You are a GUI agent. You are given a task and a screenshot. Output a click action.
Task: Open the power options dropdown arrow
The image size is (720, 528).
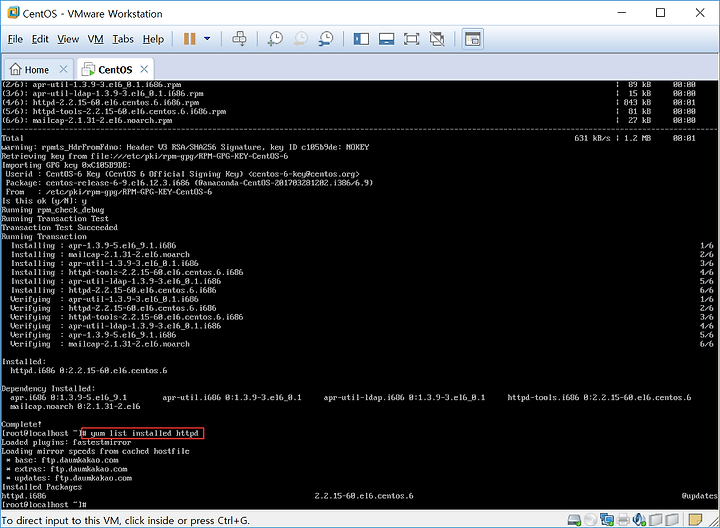point(207,39)
